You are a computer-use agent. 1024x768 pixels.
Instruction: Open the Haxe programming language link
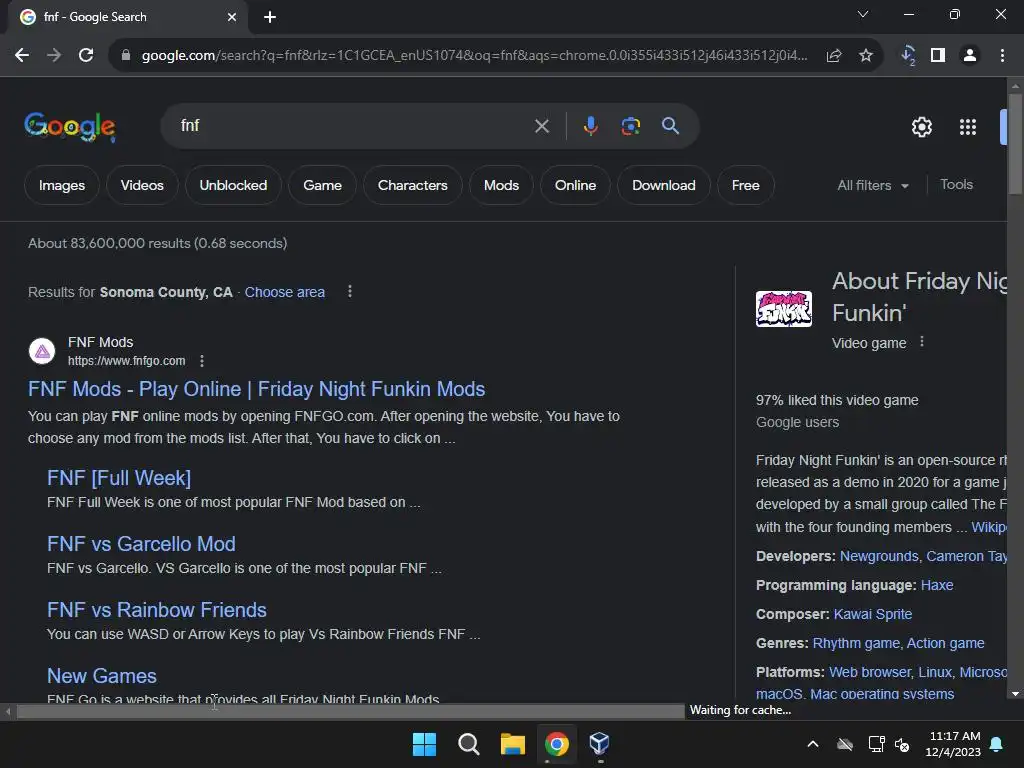(x=937, y=585)
